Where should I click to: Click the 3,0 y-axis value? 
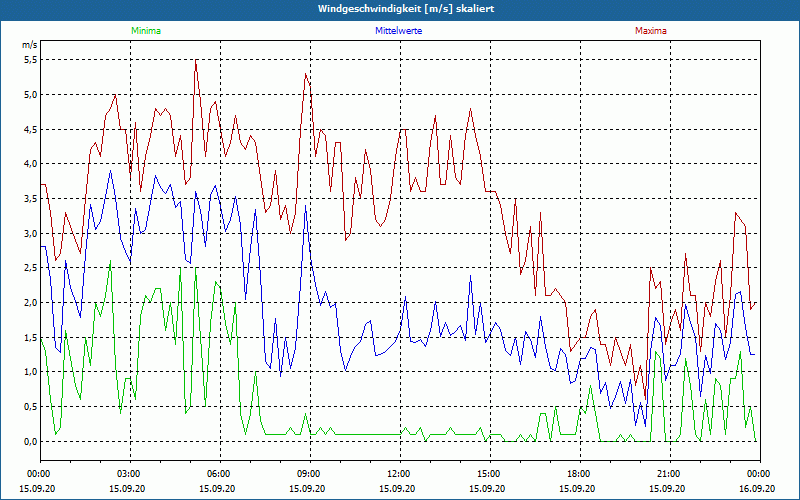pyautogui.click(x=31, y=233)
